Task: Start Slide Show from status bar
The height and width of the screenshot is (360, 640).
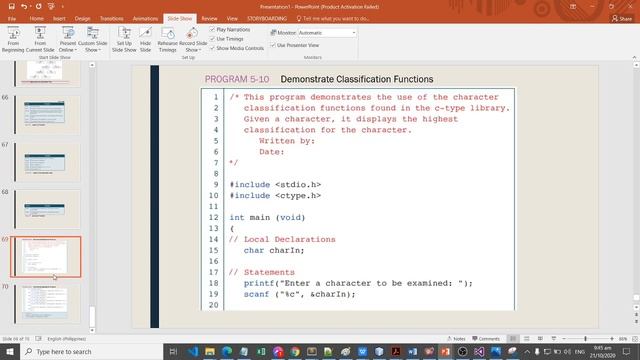Action: [553, 339]
